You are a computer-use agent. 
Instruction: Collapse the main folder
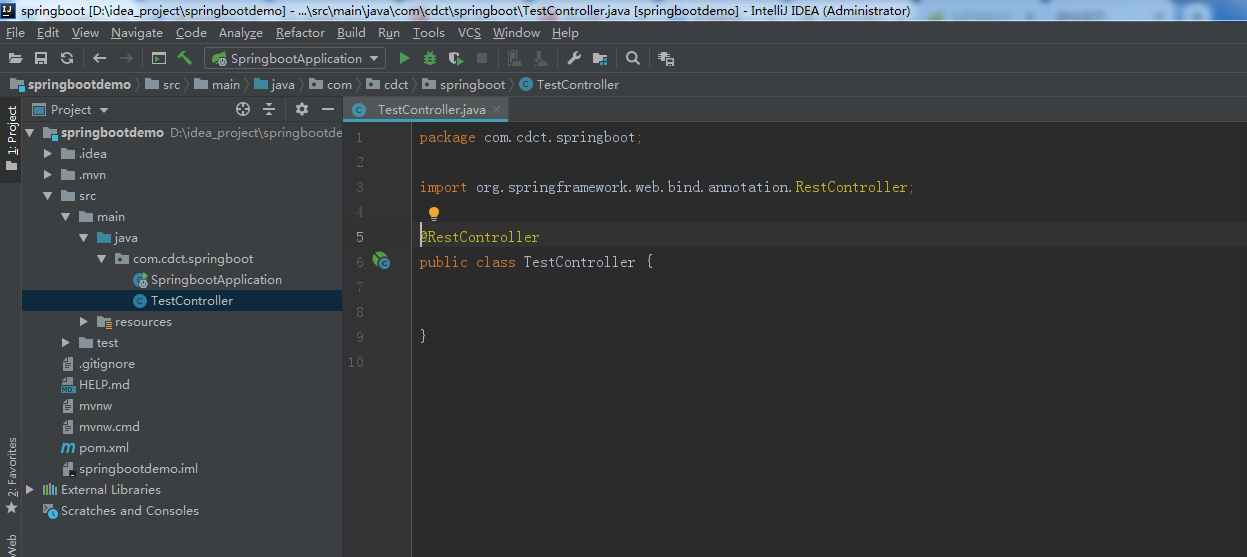[66, 217]
